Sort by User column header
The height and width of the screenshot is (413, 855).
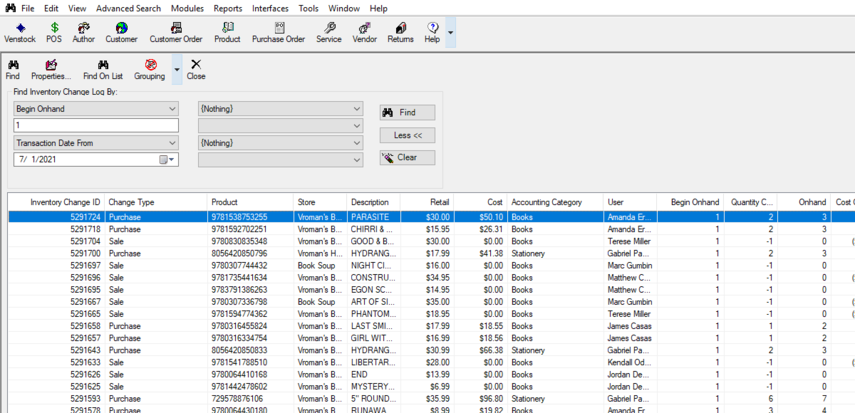click(630, 202)
